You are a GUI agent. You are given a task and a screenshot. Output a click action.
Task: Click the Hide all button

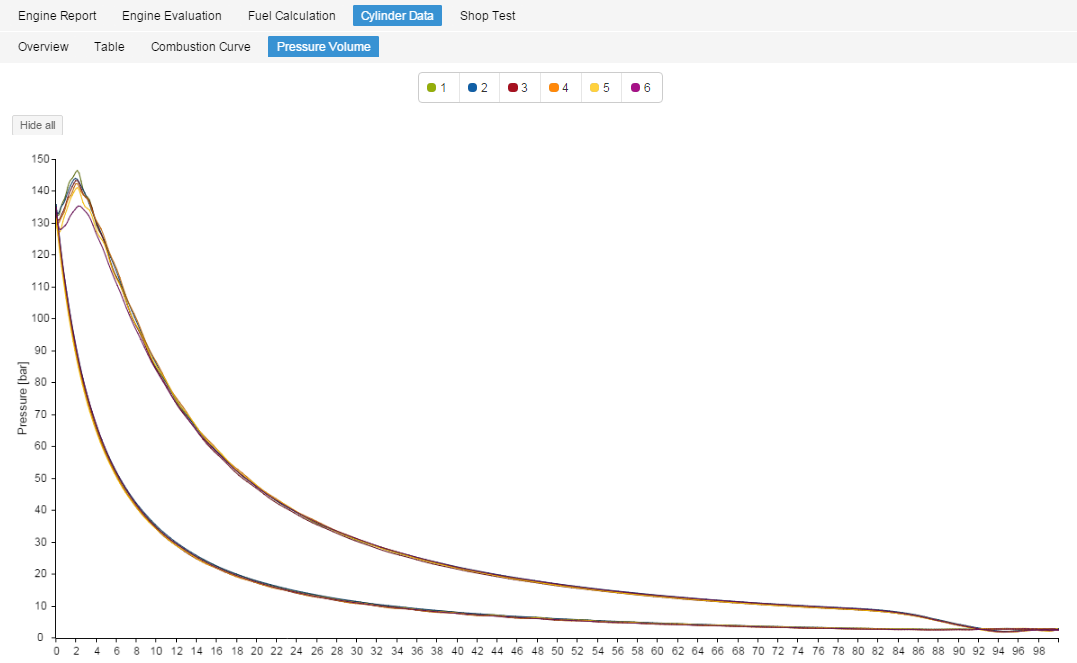(x=36, y=124)
